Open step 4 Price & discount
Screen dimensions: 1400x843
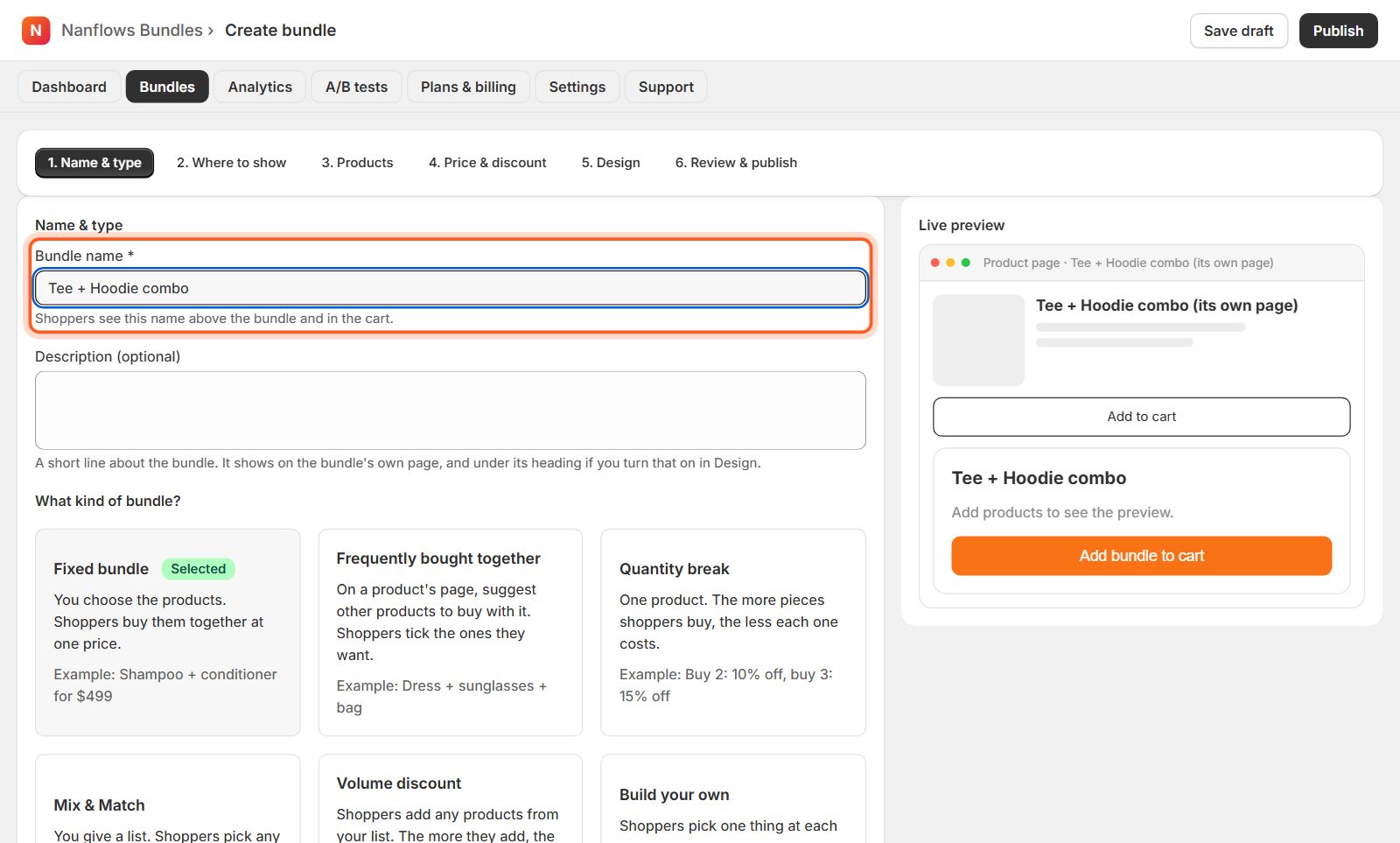pyautogui.click(x=487, y=163)
